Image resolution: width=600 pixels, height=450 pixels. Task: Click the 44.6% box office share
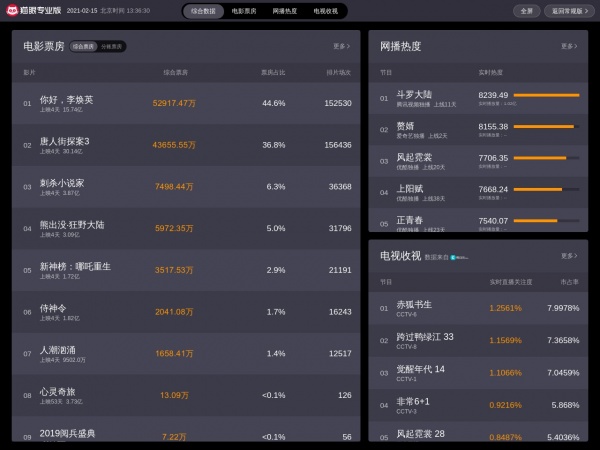(274, 103)
